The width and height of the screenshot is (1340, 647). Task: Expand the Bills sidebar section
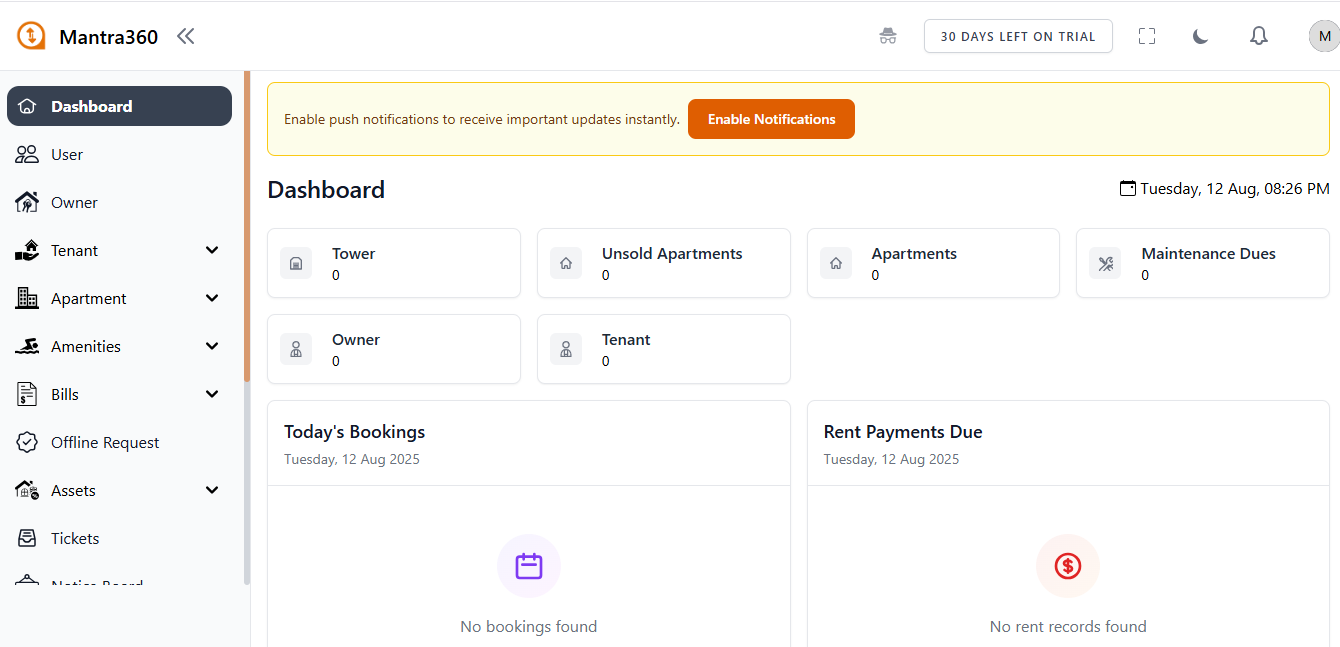click(x=211, y=394)
